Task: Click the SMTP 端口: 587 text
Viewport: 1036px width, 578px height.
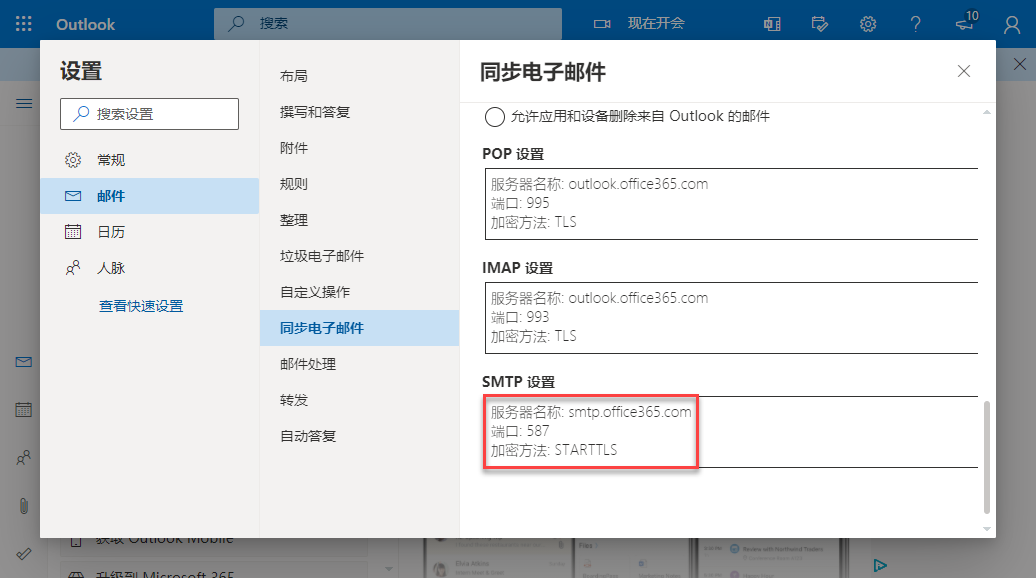Action: pos(520,431)
